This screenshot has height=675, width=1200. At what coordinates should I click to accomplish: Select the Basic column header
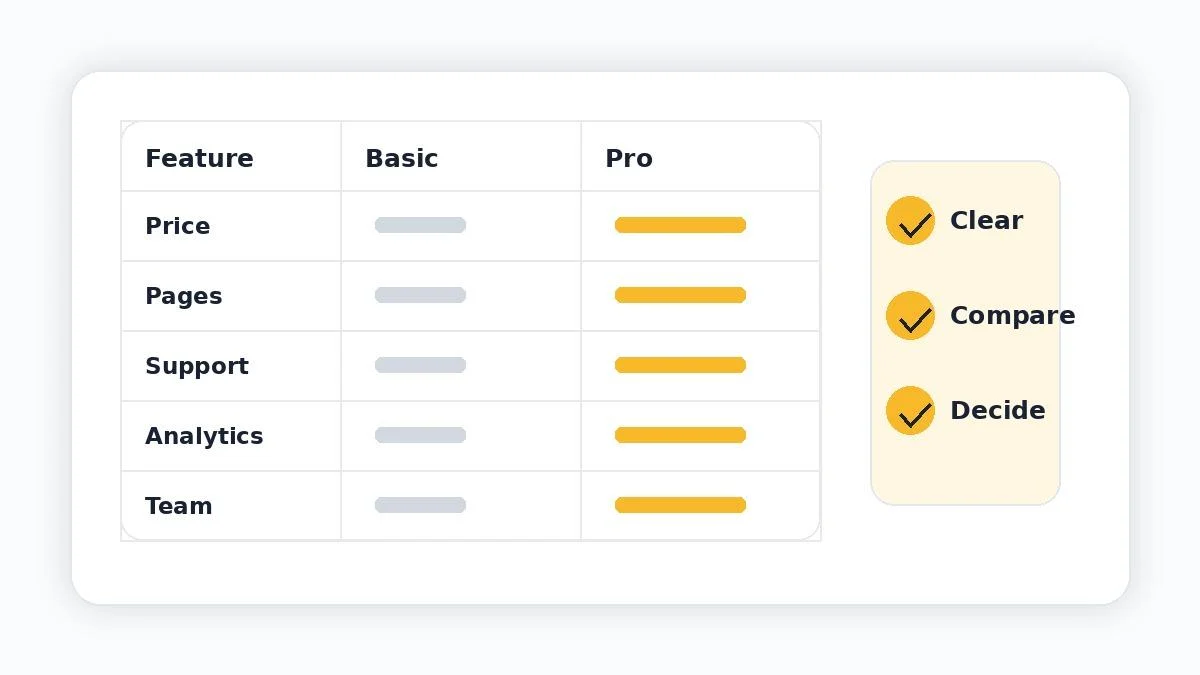[402, 158]
